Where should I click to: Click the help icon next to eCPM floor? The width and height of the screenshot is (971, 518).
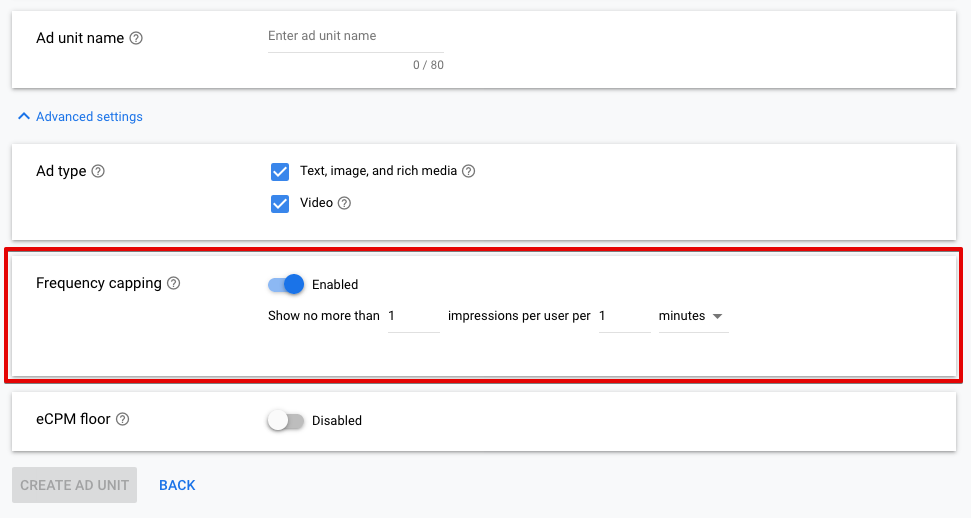click(x=123, y=420)
